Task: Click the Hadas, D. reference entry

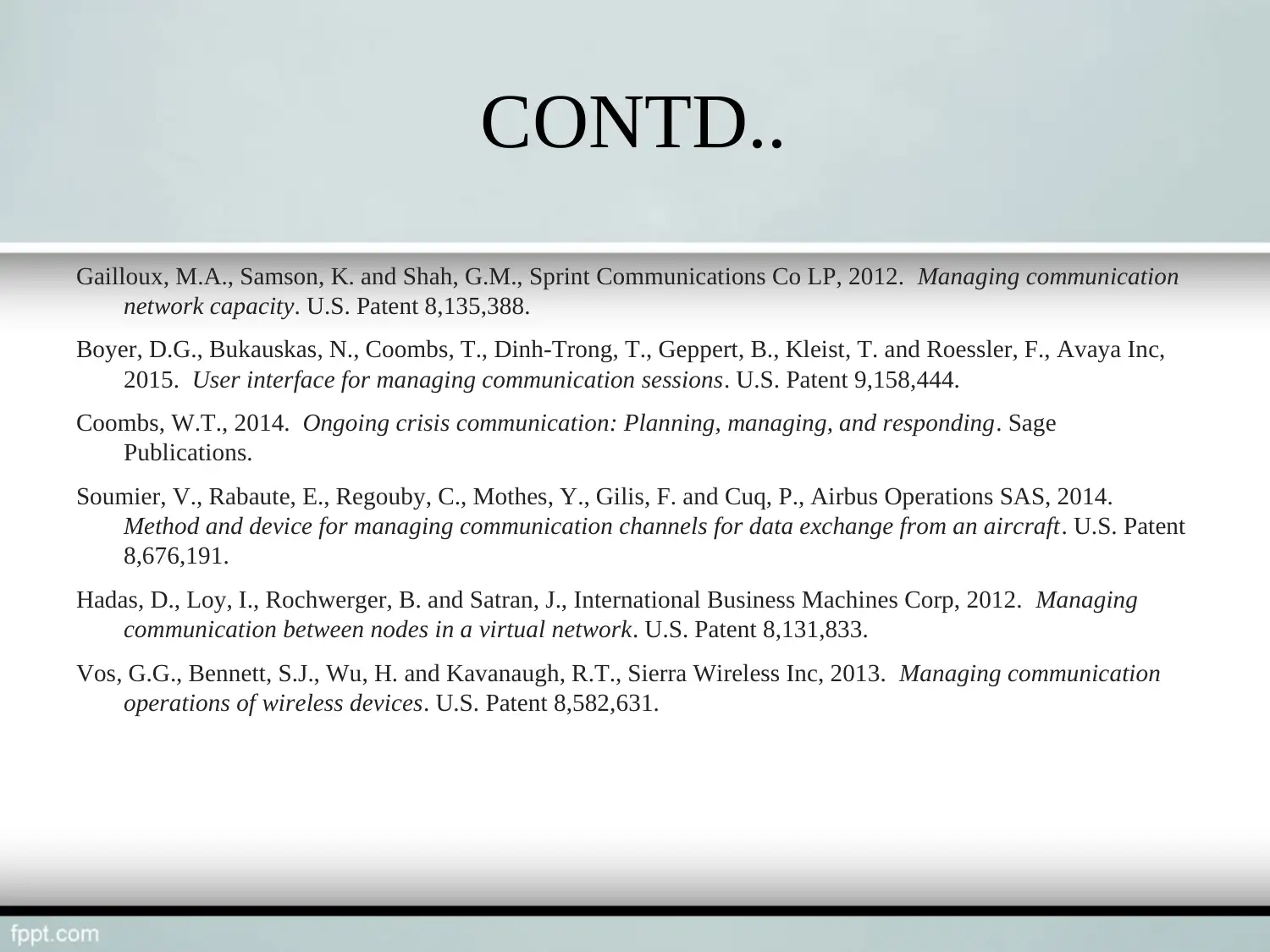Action: [607, 614]
